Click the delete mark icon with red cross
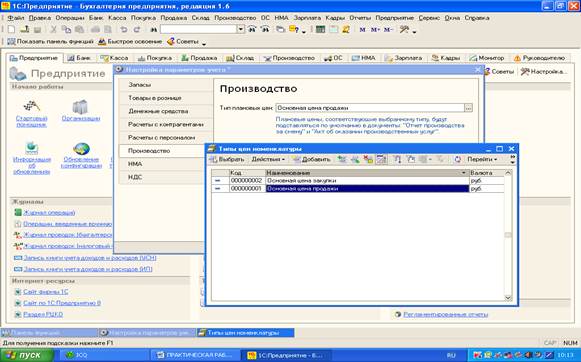581x362 pixels. pyautogui.click(x=368, y=159)
